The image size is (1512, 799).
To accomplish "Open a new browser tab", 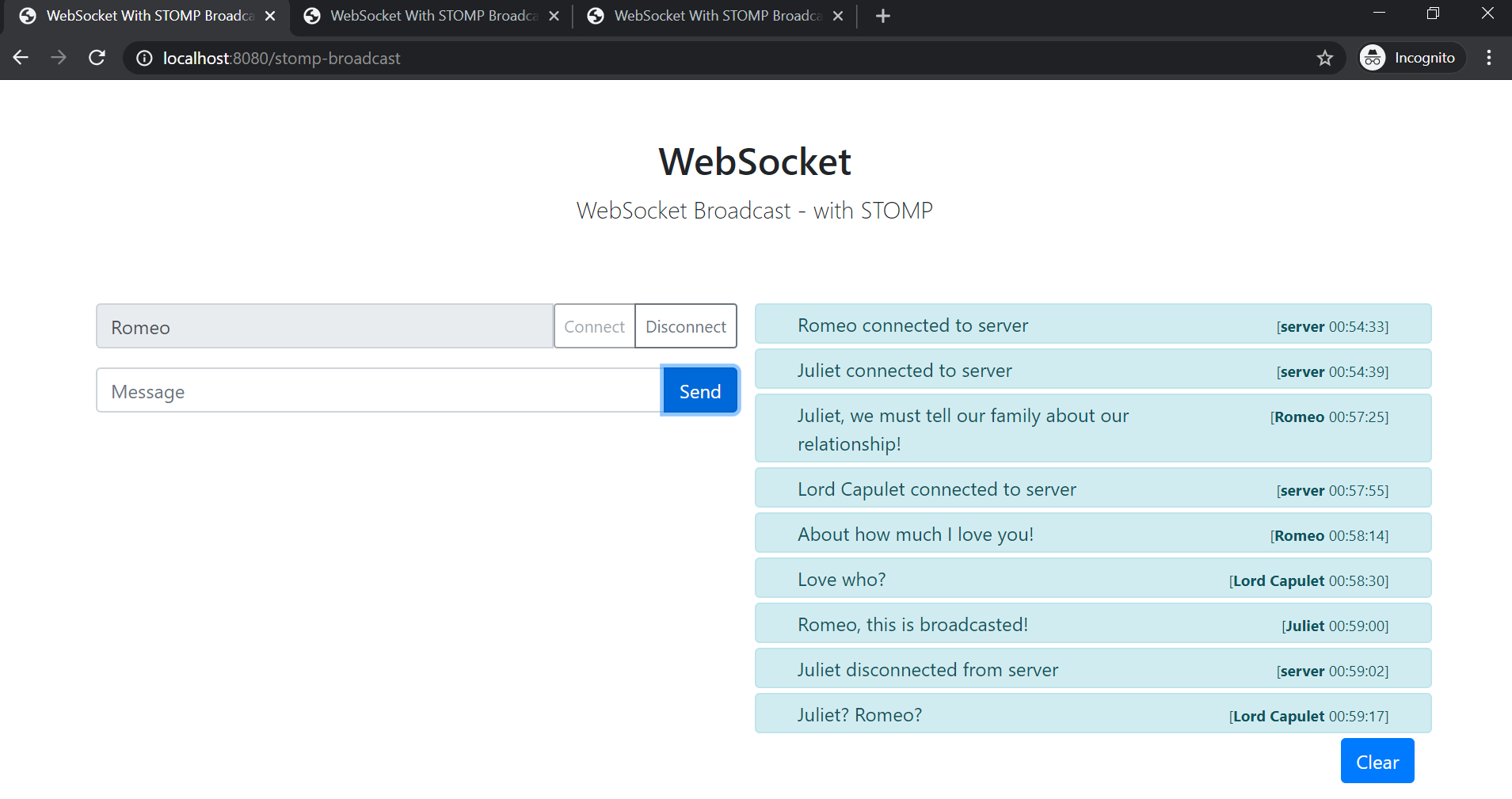I will pos(883,16).
